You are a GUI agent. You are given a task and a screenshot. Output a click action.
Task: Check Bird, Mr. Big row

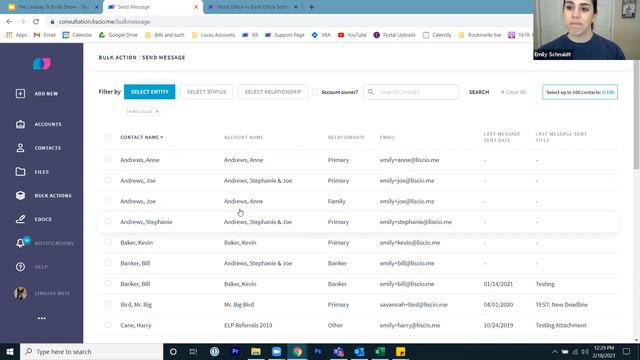pyautogui.click(x=108, y=304)
